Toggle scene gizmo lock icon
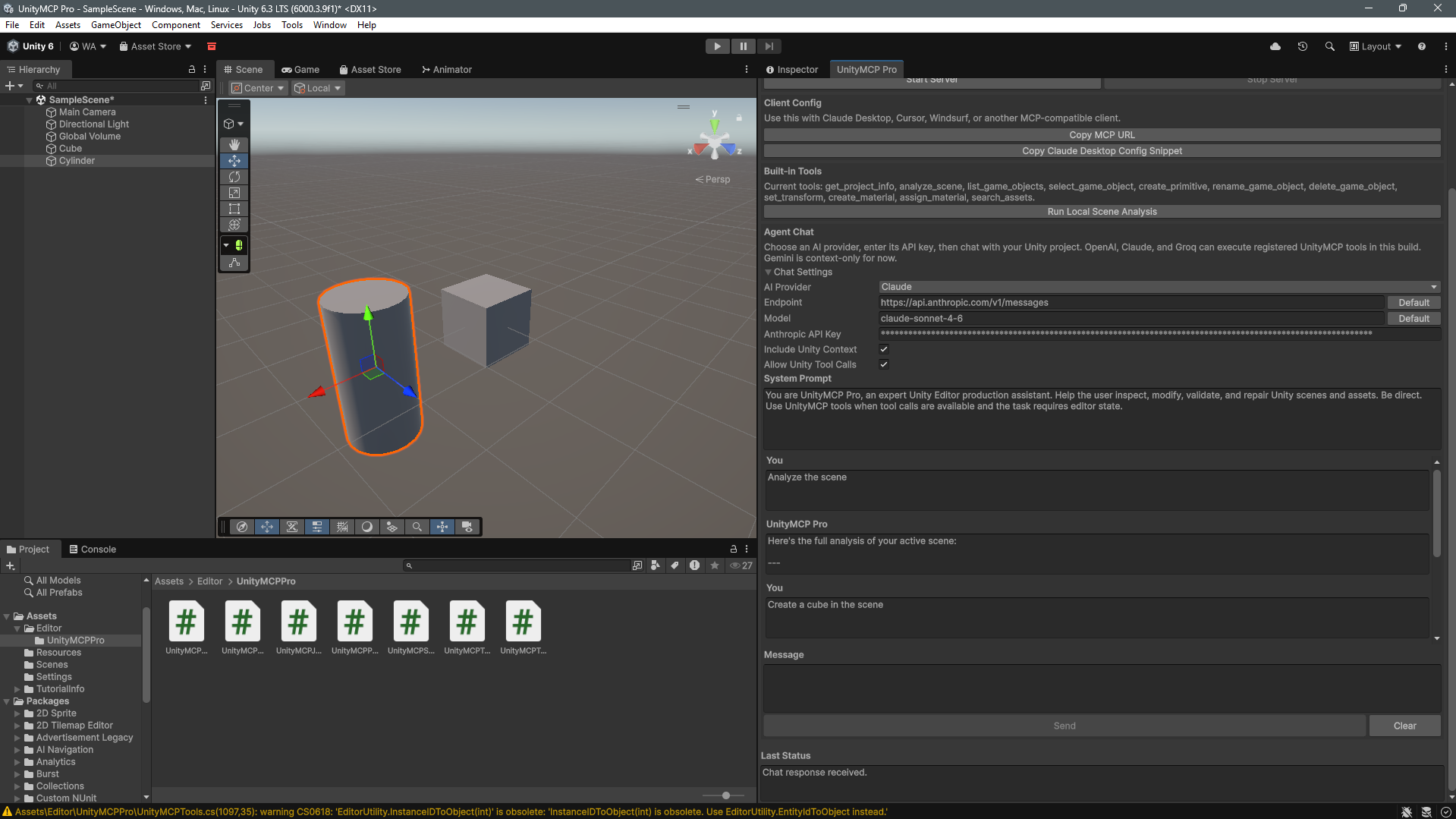The image size is (1456, 819). point(739,118)
